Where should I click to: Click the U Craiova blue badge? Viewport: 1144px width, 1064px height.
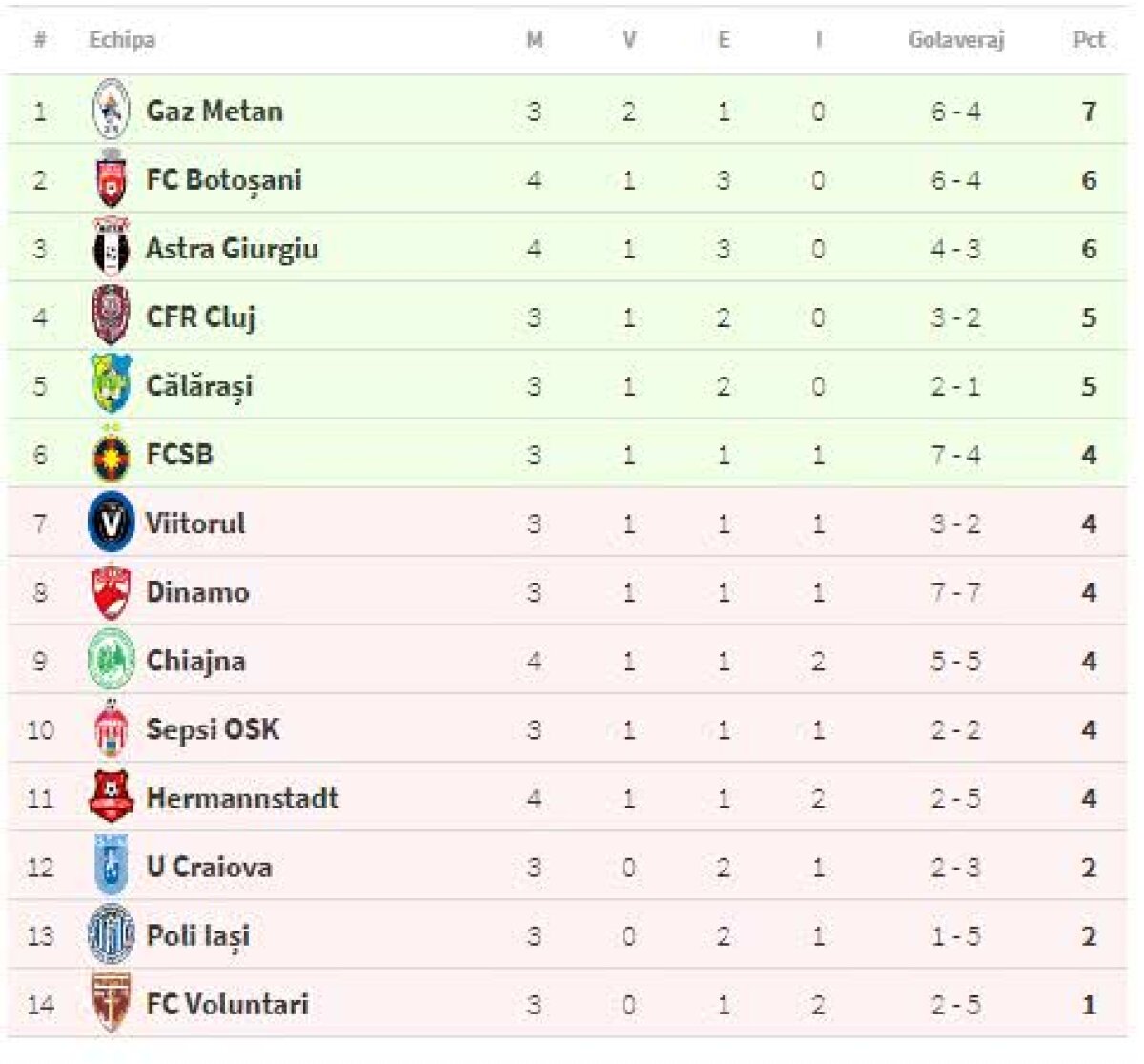coord(112,867)
